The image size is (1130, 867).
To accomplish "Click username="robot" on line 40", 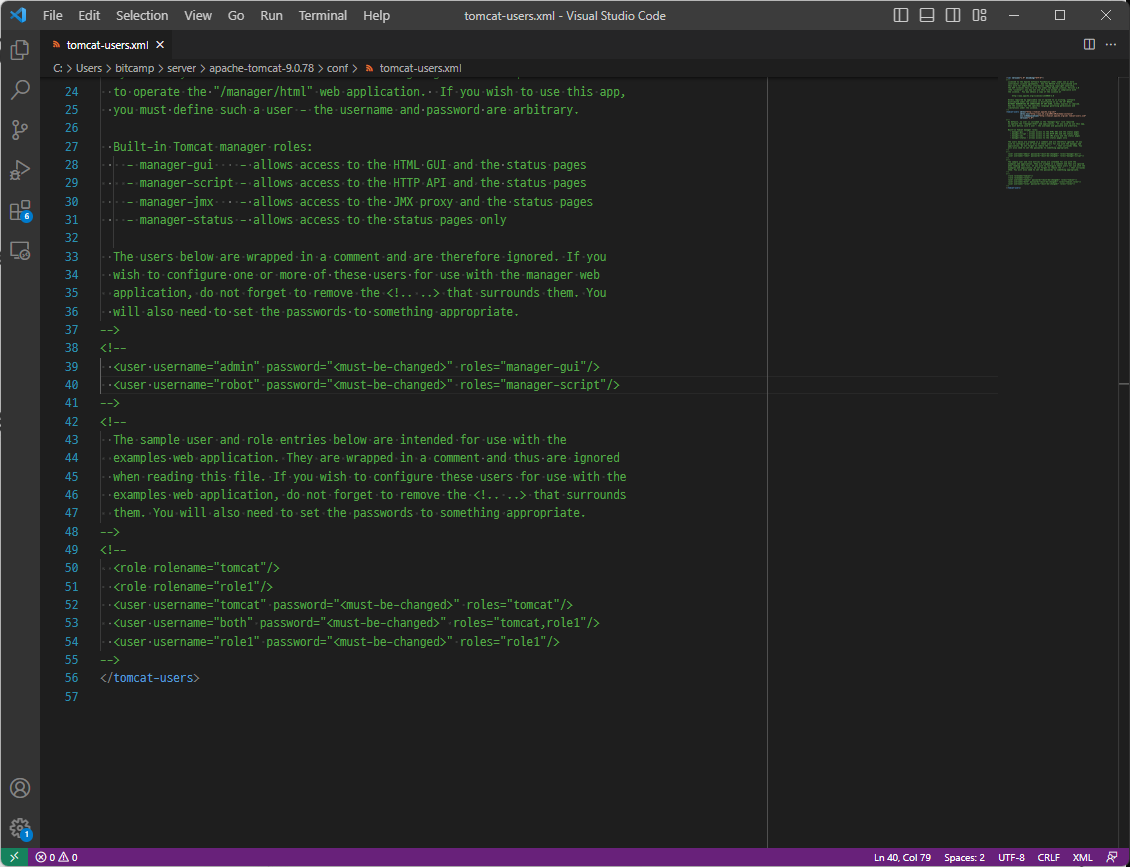I will point(206,385).
